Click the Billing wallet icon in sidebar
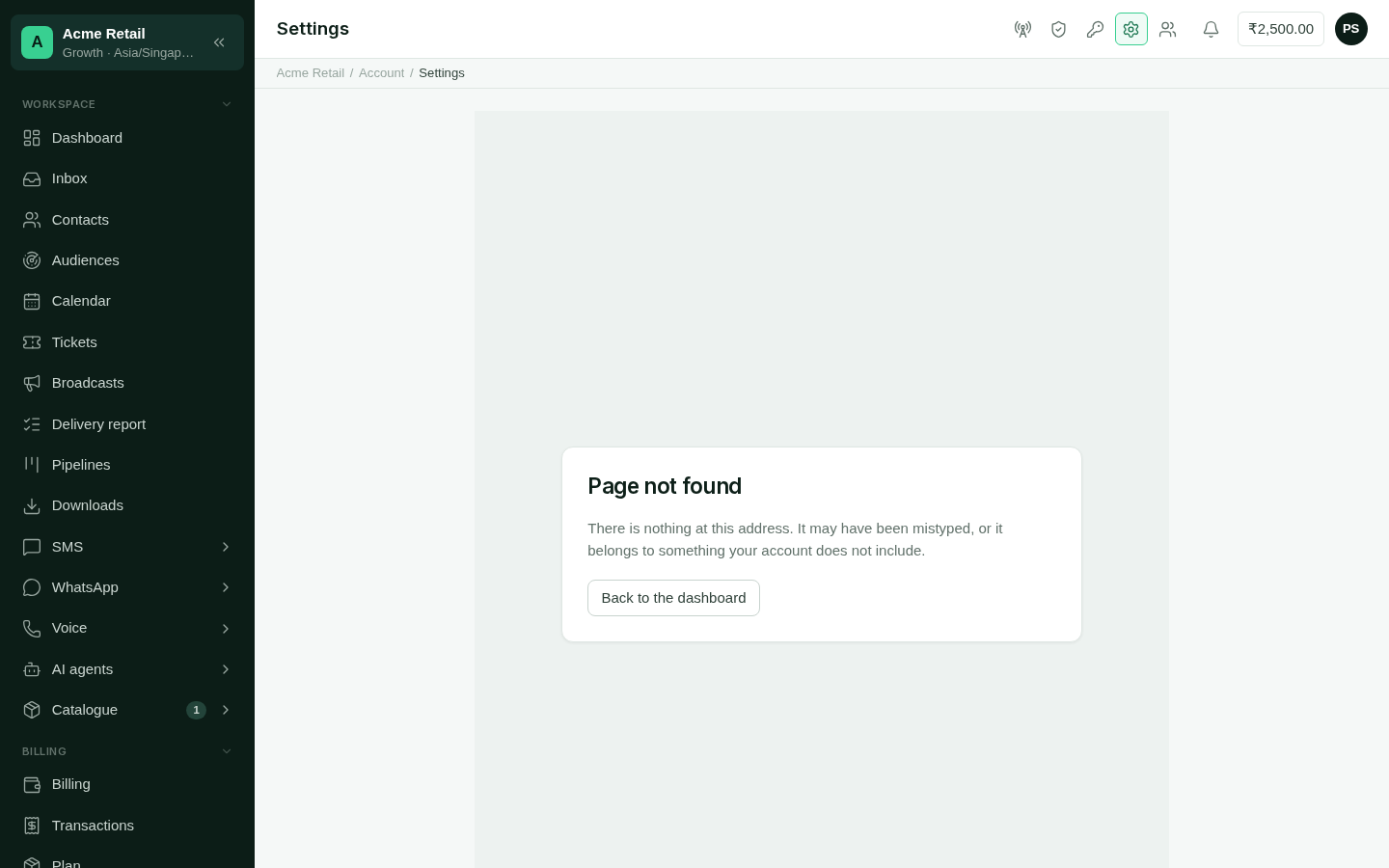Viewport: 1389px width, 868px height. pos(32,784)
